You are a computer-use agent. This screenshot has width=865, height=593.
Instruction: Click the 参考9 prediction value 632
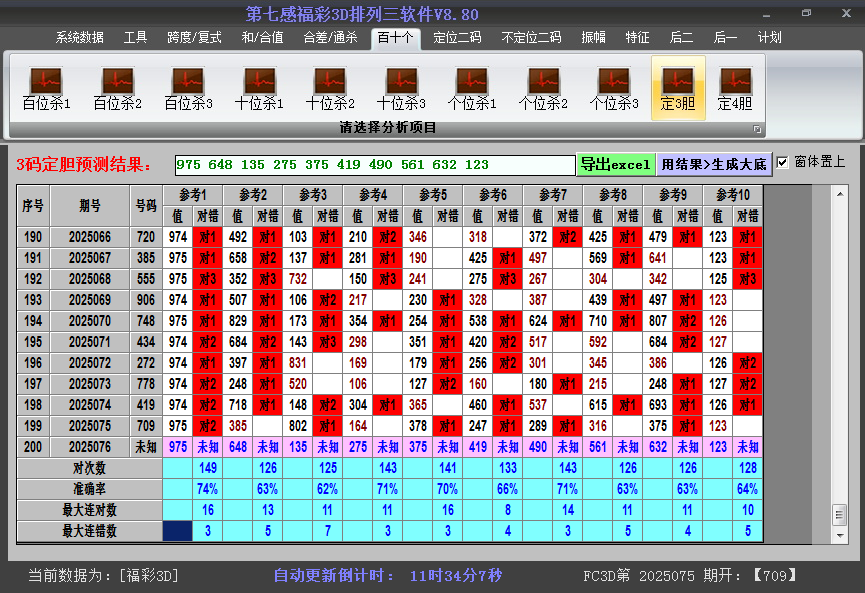(658, 447)
